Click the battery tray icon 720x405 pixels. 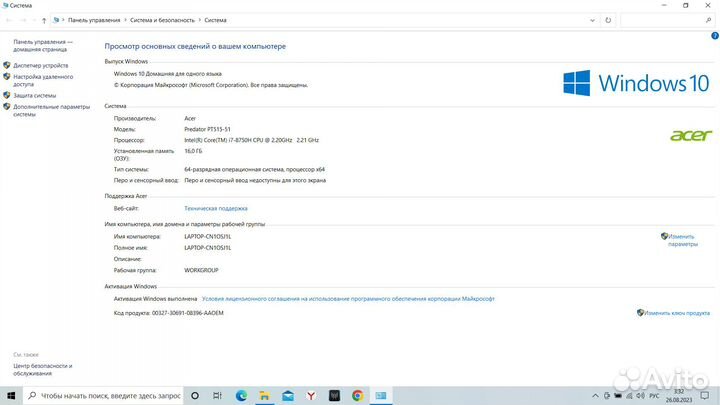(618, 395)
